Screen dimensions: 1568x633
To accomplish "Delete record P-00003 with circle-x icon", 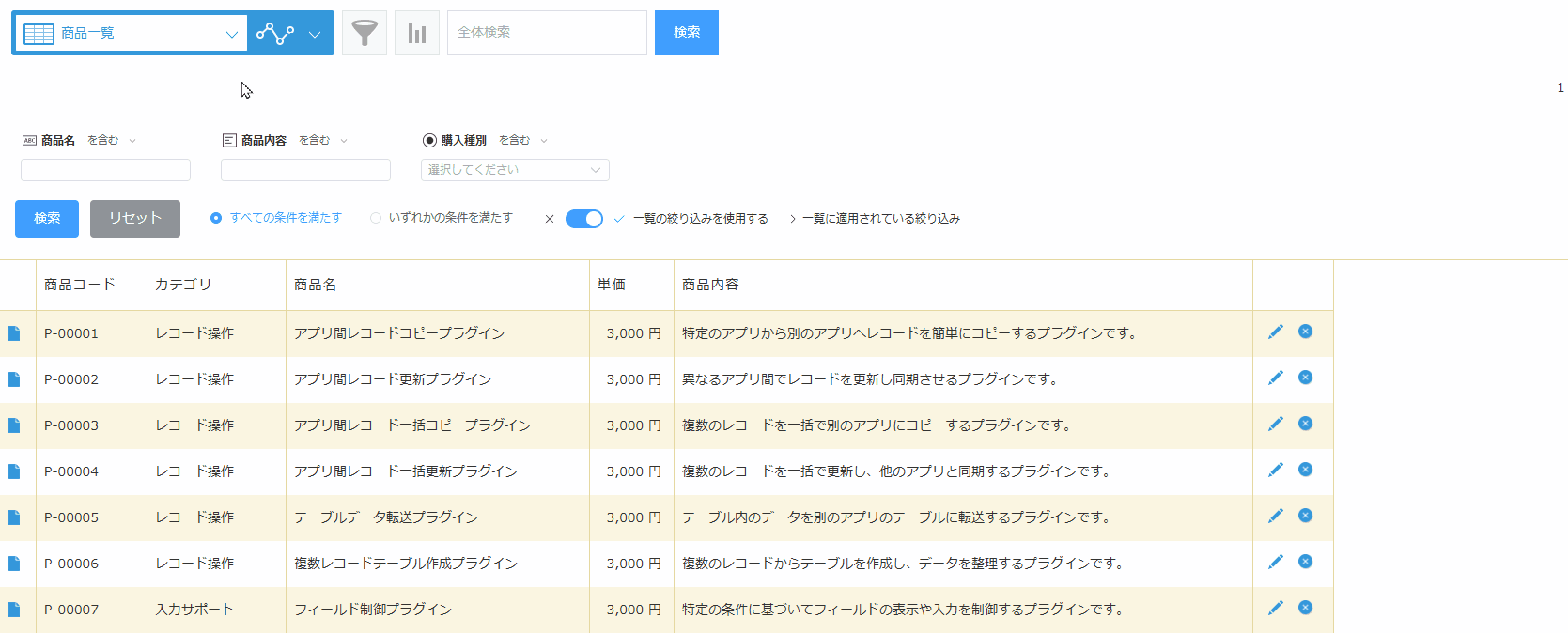I will 1305,424.
